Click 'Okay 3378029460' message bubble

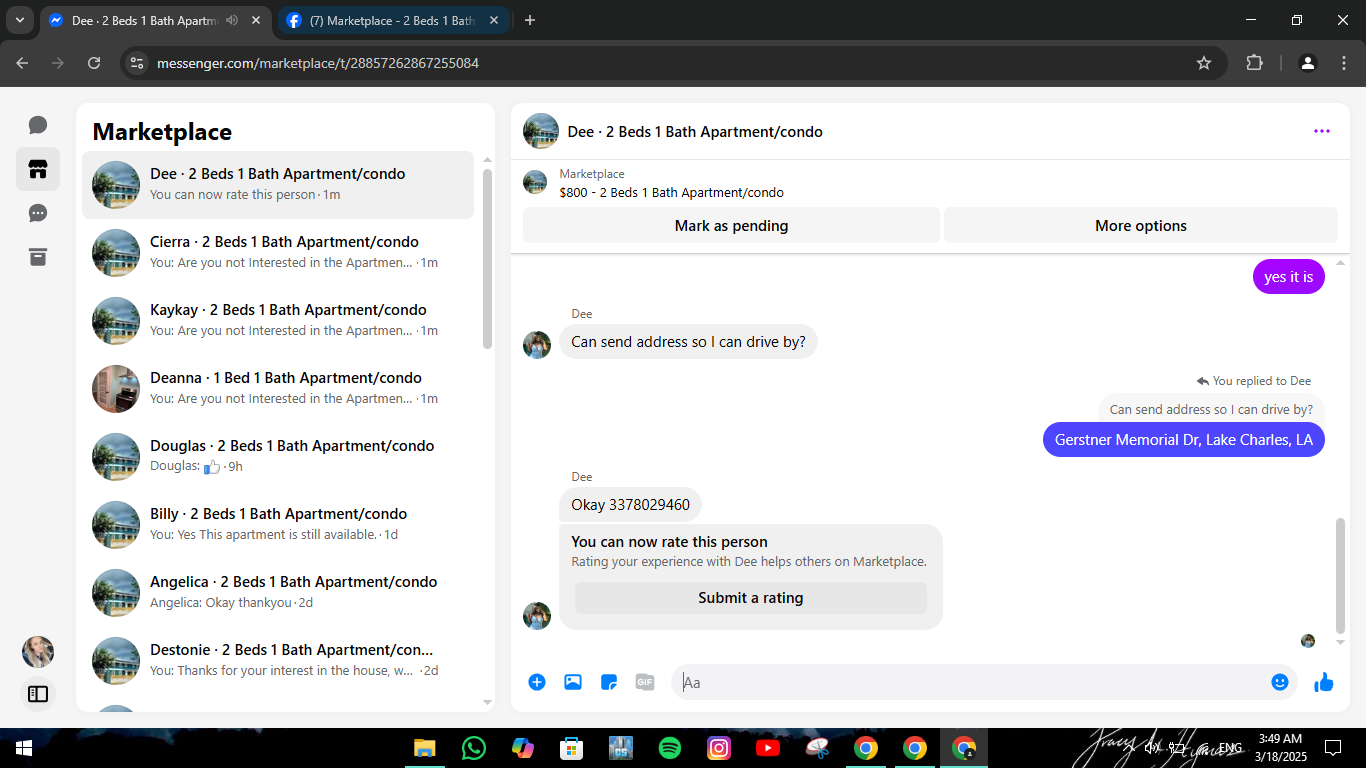pyautogui.click(x=630, y=505)
